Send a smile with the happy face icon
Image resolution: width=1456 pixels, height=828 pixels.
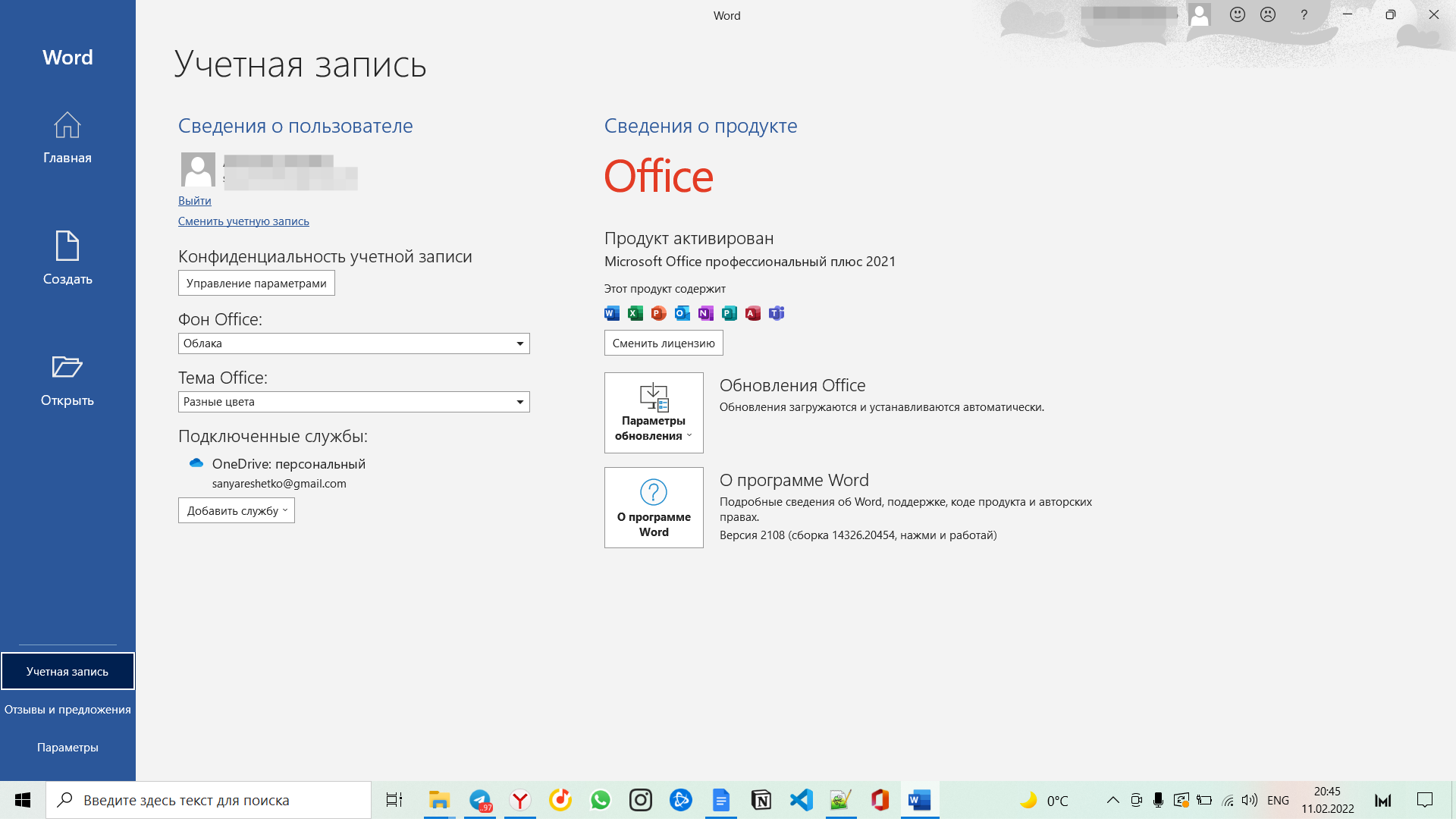(1238, 14)
